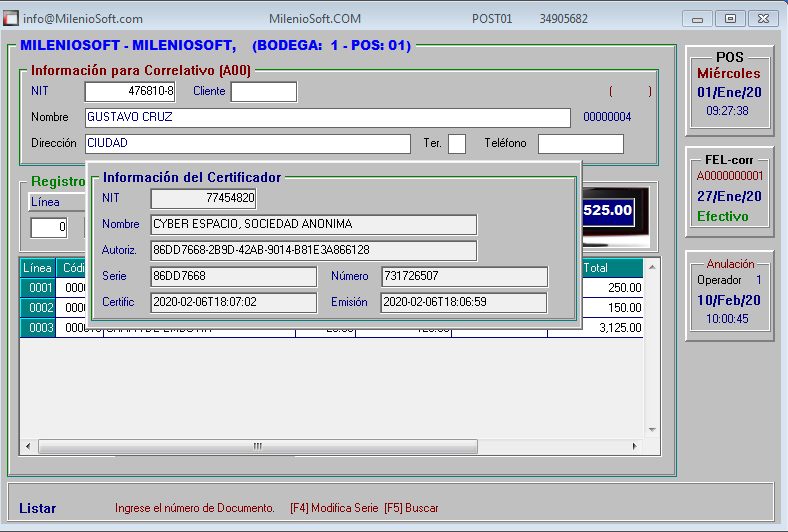Click the POS clock 09:27:38

(727, 111)
